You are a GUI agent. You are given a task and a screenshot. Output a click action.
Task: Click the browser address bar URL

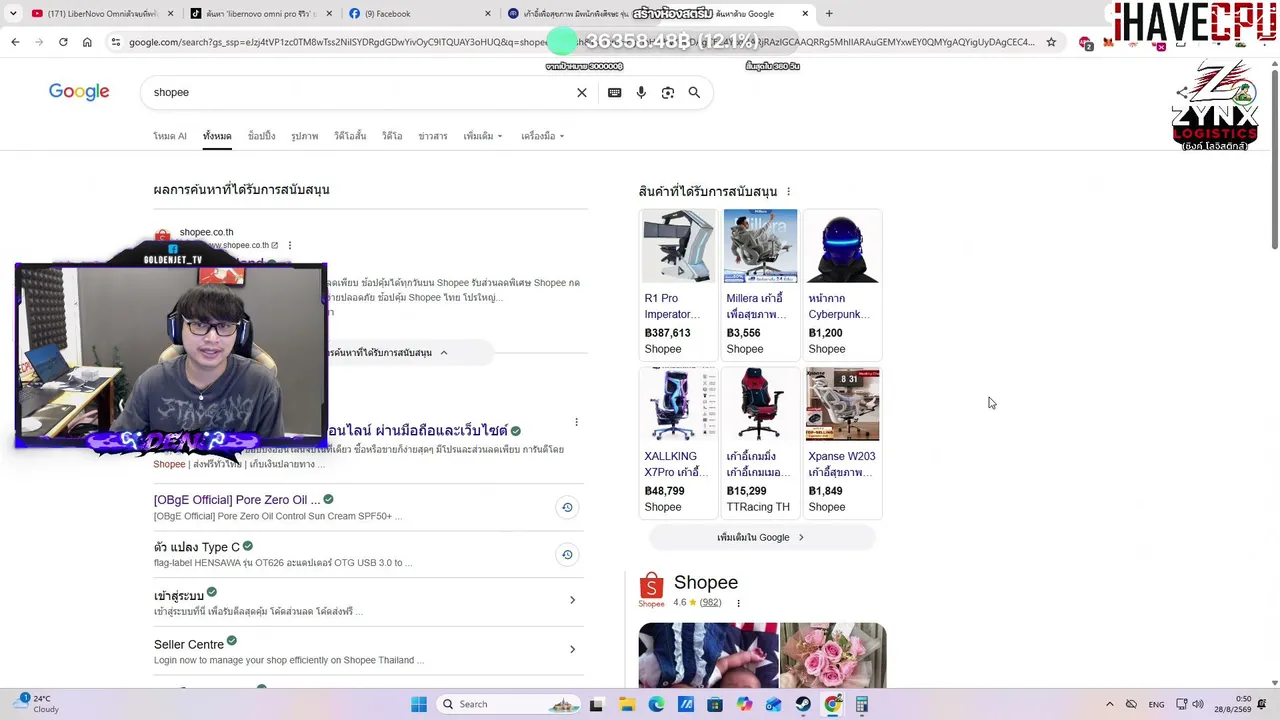coord(580,42)
